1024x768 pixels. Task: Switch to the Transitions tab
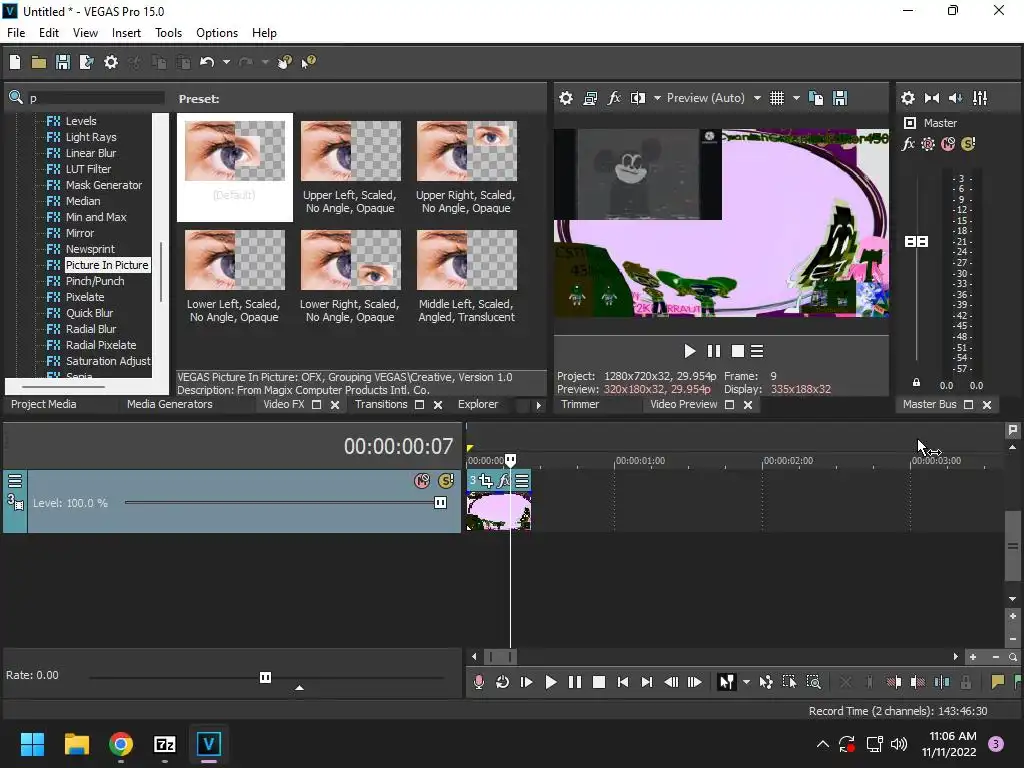click(x=381, y=404)
